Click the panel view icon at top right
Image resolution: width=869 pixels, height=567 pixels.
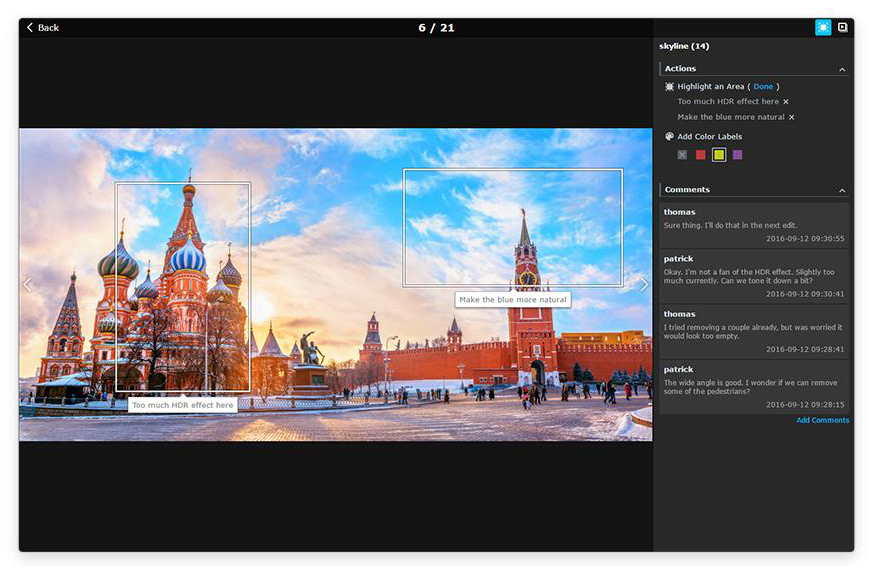(x=843, y=27)
